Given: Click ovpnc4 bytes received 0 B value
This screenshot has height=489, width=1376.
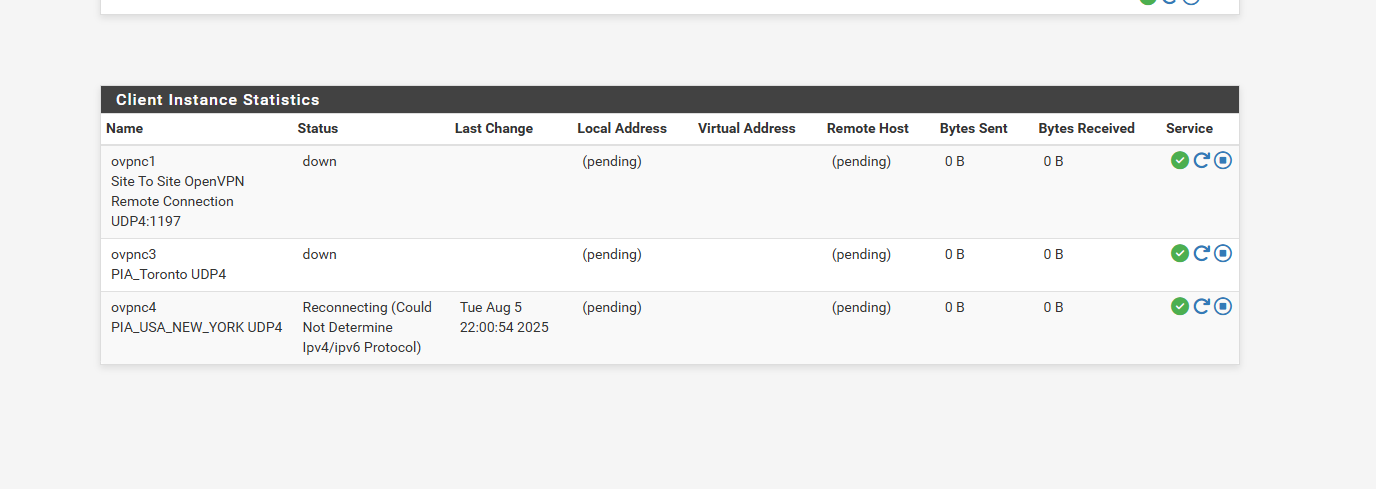Looking at the screenshot, I should tap(1054, 307).
